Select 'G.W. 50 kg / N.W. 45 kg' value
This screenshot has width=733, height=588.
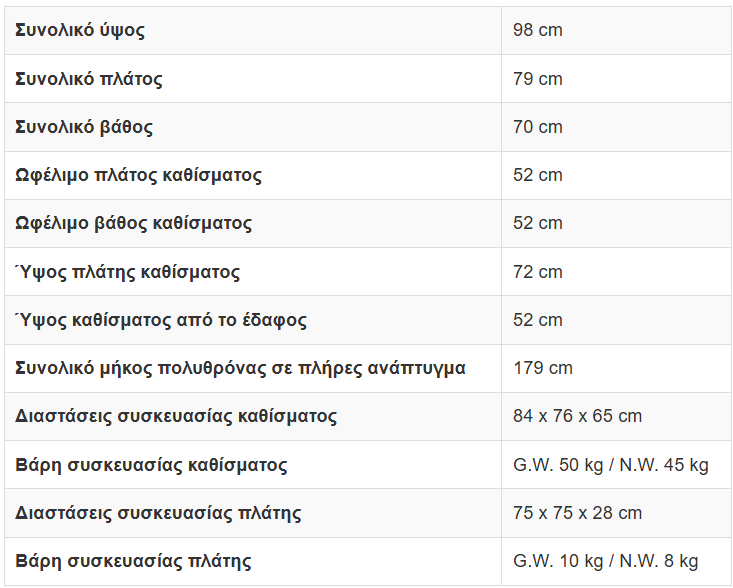610,465
